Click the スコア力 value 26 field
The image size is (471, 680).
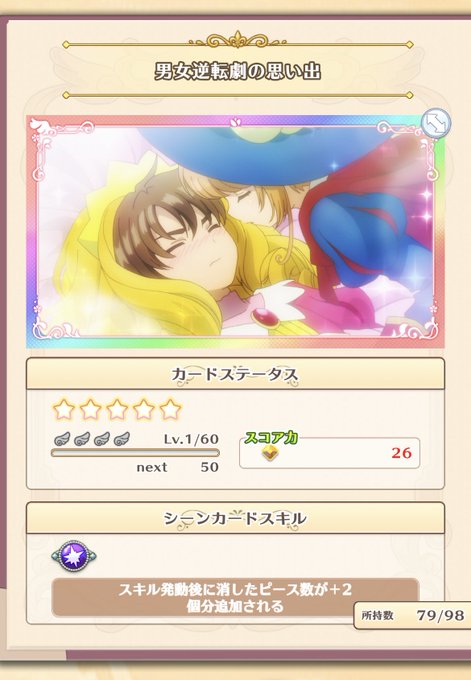point(330,453)
